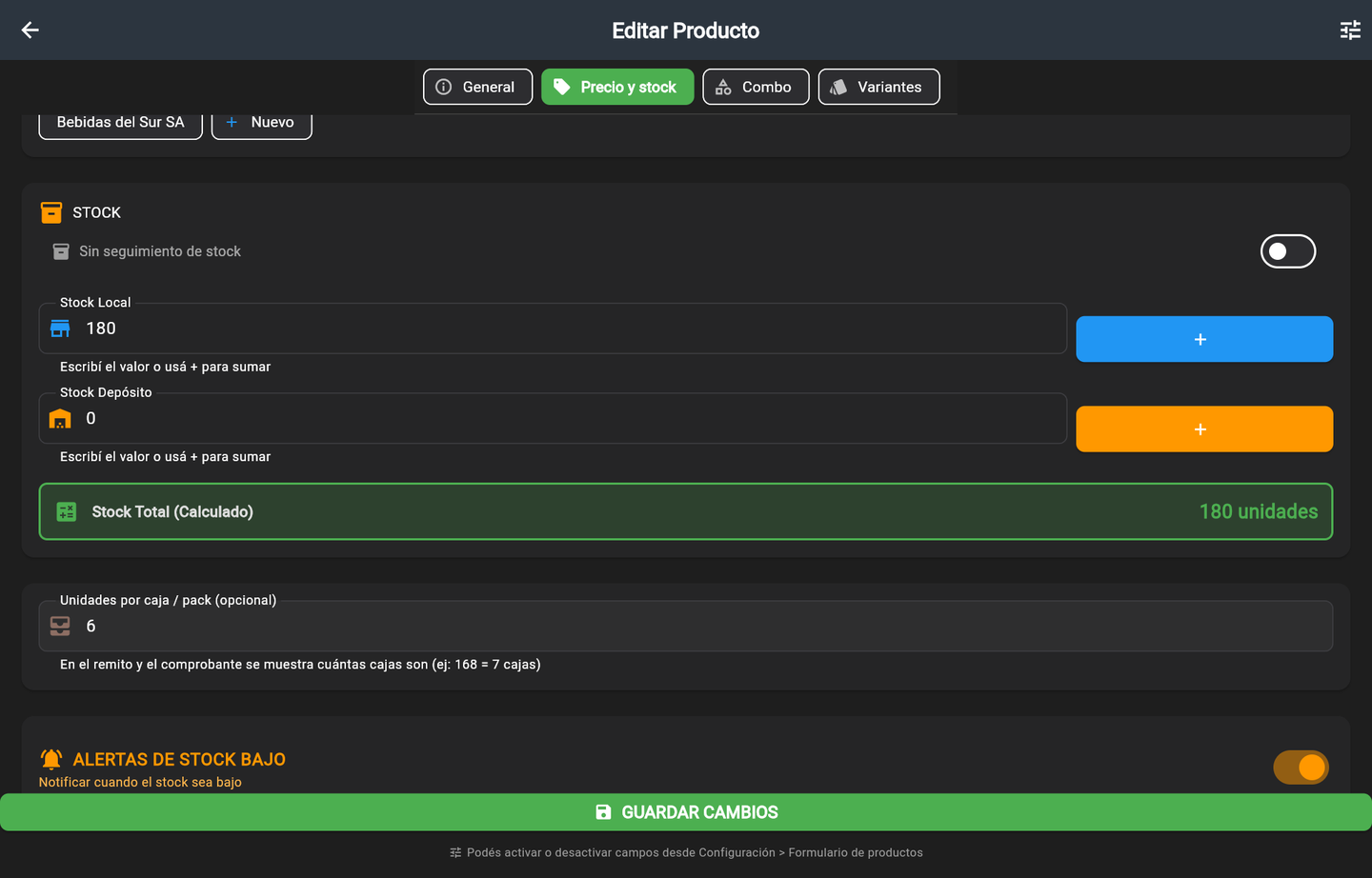Click the Editar Producto title
This screenshot has height=878, width=1372.
pyautogui.click(x=686, y=30)
